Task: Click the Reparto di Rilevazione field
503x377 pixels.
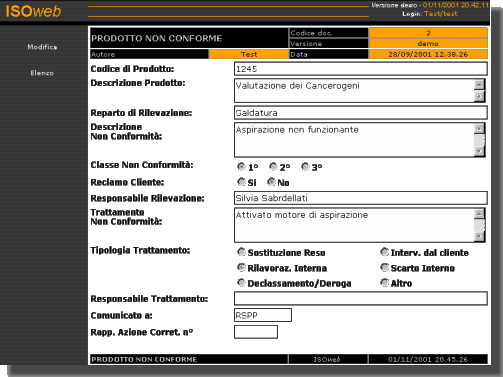Action: coord(361,113)
